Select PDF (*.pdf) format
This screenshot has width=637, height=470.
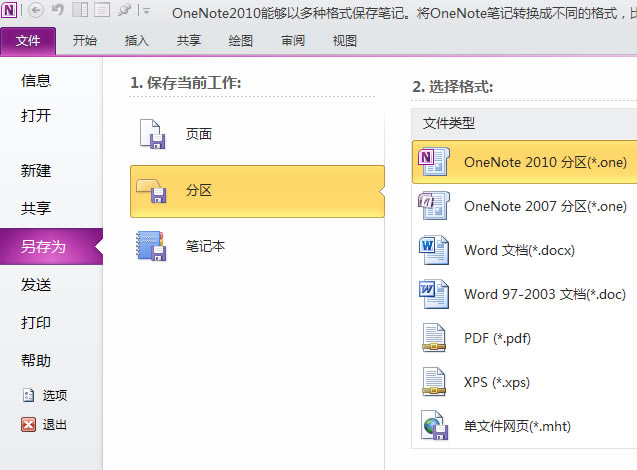524,338
